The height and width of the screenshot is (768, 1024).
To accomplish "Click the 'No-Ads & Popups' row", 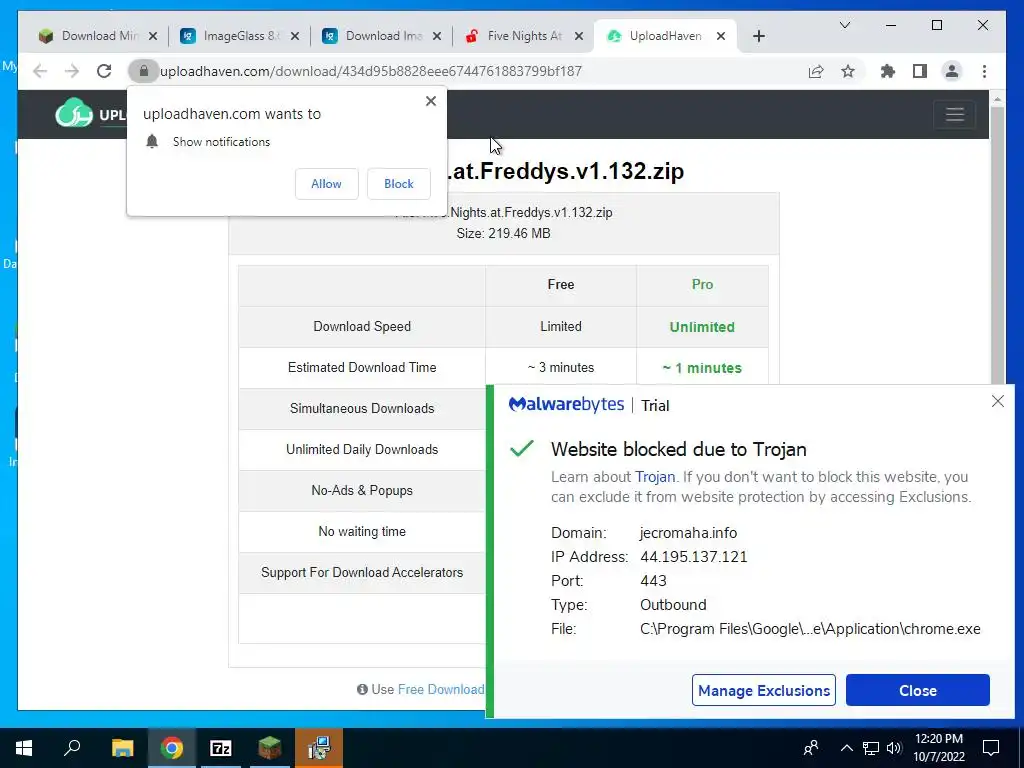I will [x=362, y=490].
